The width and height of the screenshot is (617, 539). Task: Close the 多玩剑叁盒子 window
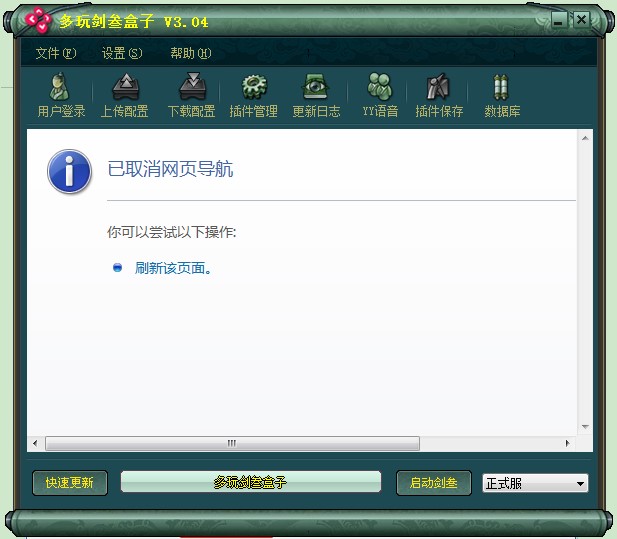pyautogui.click(x=581, y=19)
